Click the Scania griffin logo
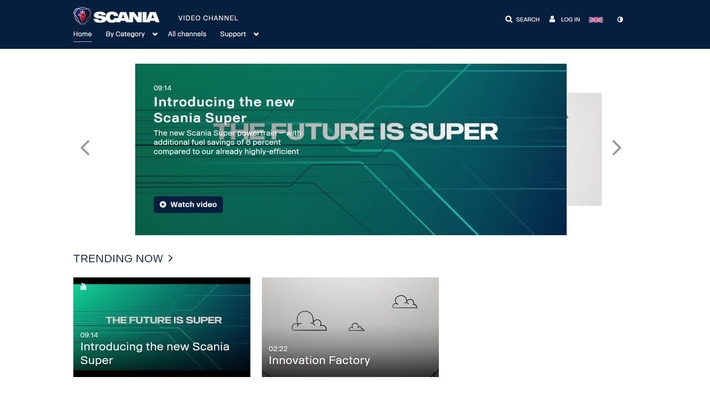Screen dimensions: 710x400 [82, 16]
